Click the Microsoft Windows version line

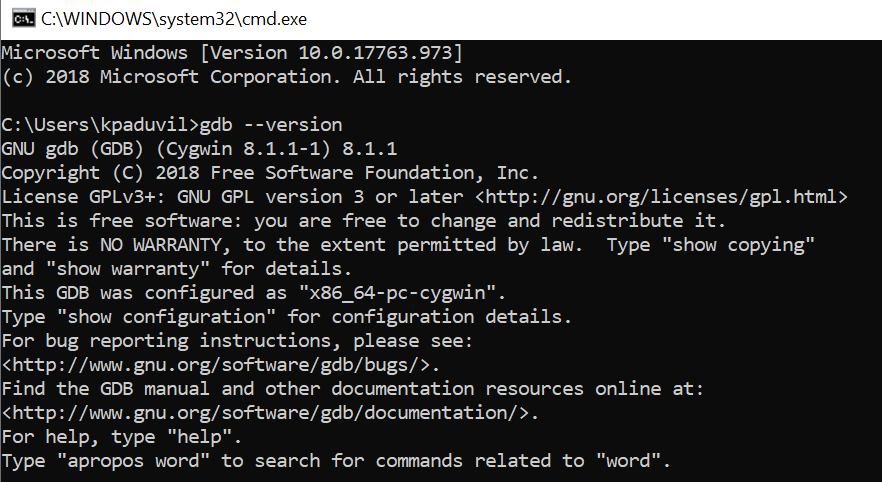pos(232,52)
